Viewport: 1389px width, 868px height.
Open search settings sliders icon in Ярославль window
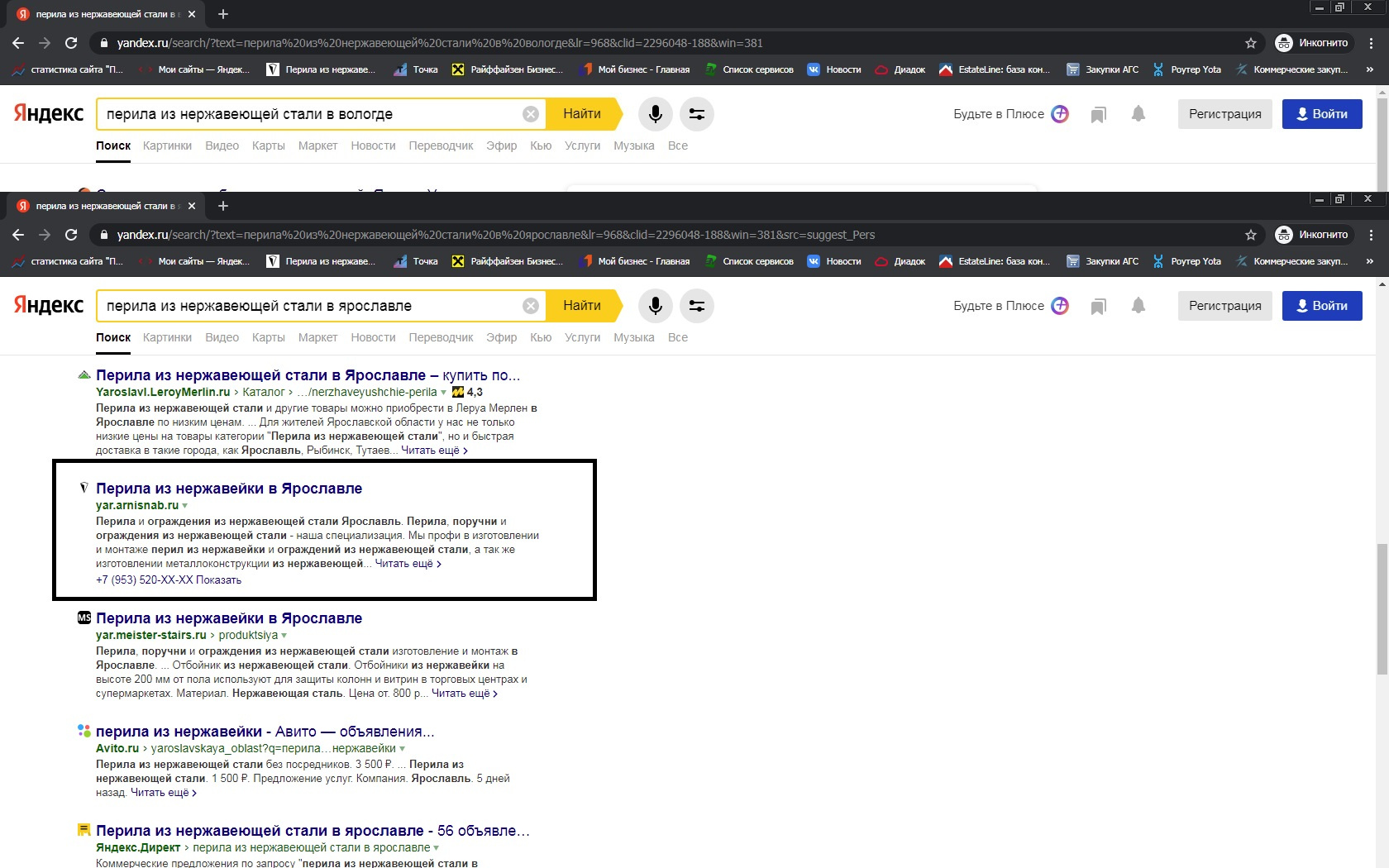tap(697, 306)
